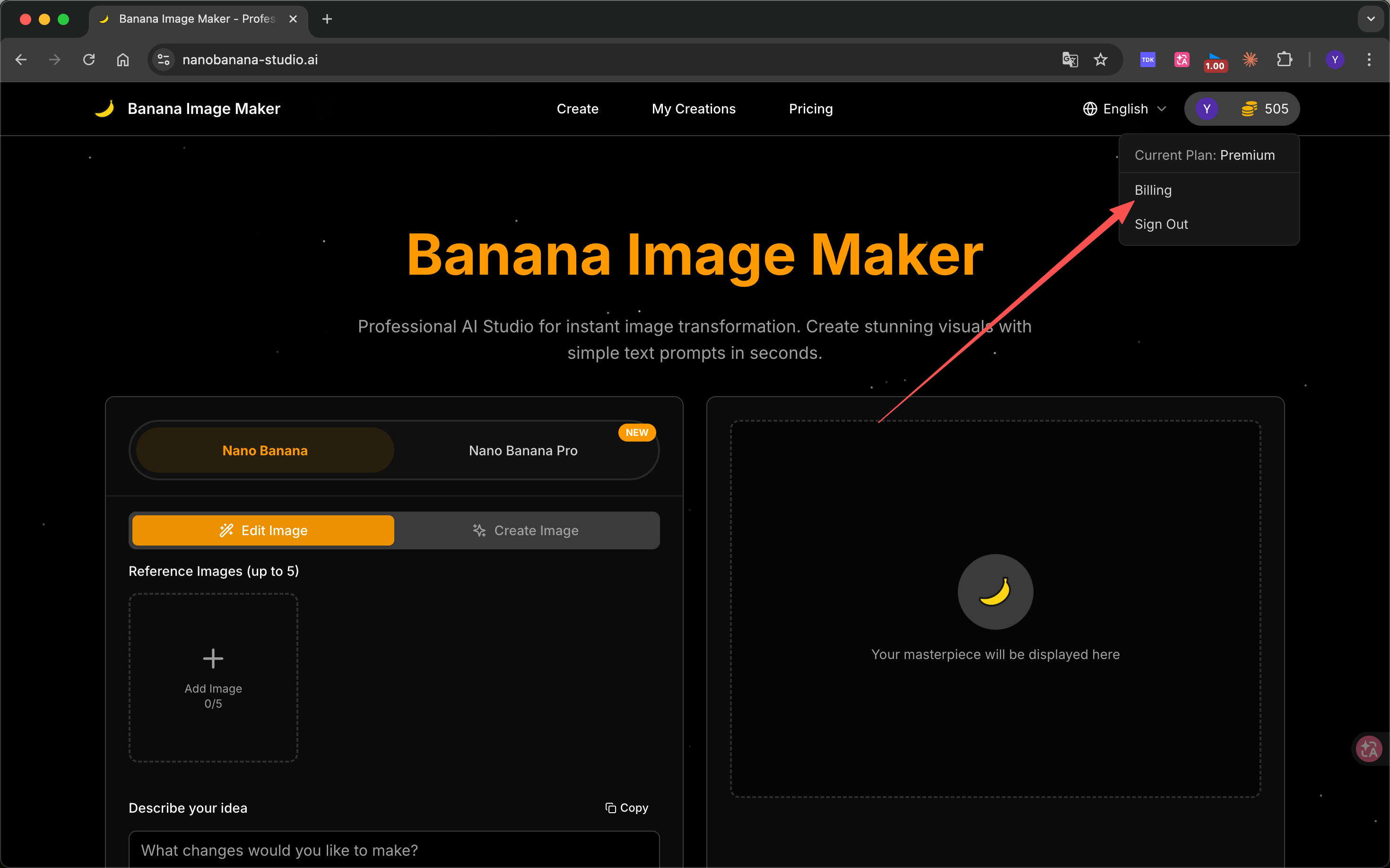Image resolution: width=1390 pixels, height=868 pixels.
Task: Select the Nano Banana model
Action: click(x=265, y=451)
